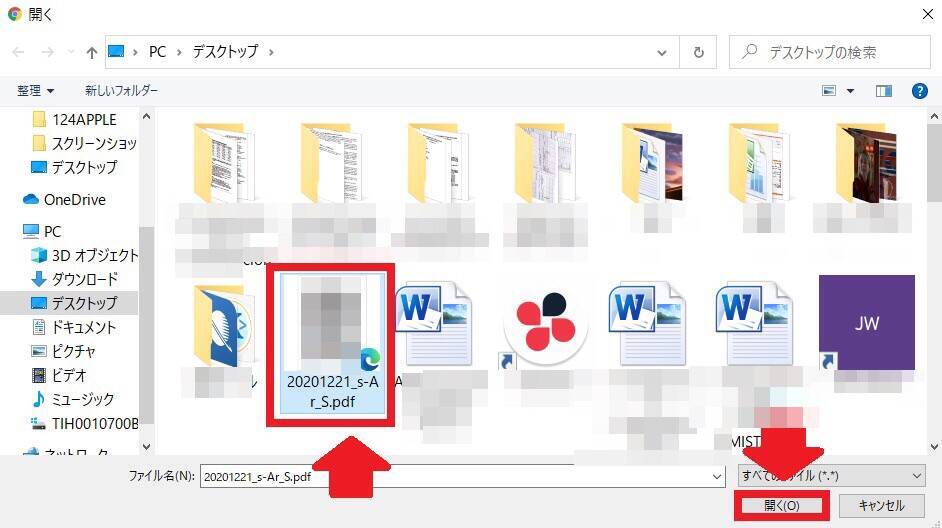Select 124APPLE folder in sidebar
This screenshot has height=528, width=942.
(74, 120)
